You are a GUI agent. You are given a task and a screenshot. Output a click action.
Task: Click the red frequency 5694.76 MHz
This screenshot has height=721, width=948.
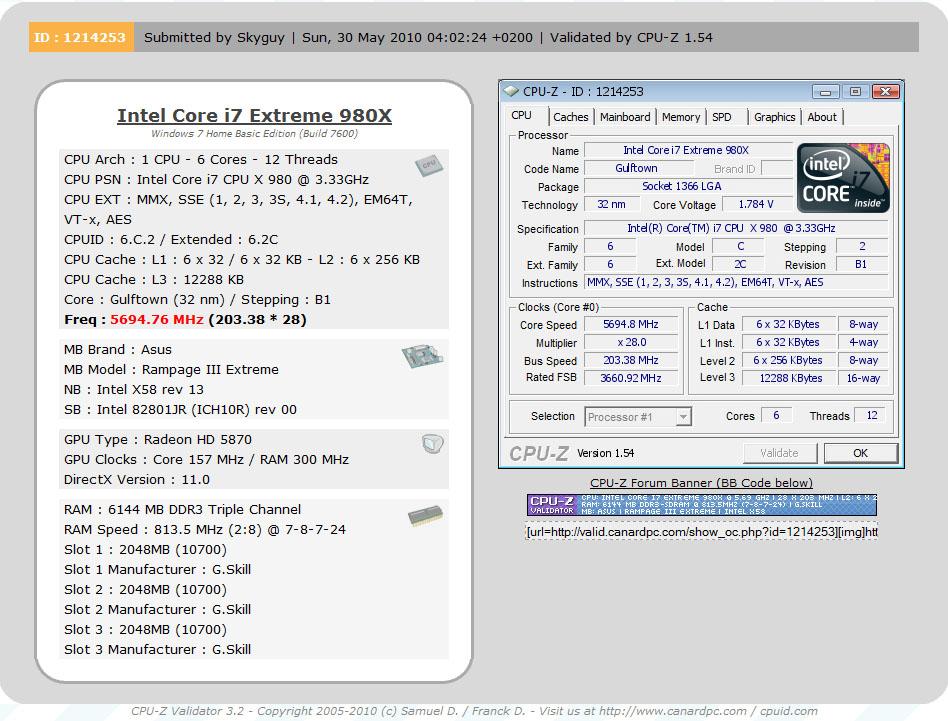pyautogui.click(x=157, y=319)
